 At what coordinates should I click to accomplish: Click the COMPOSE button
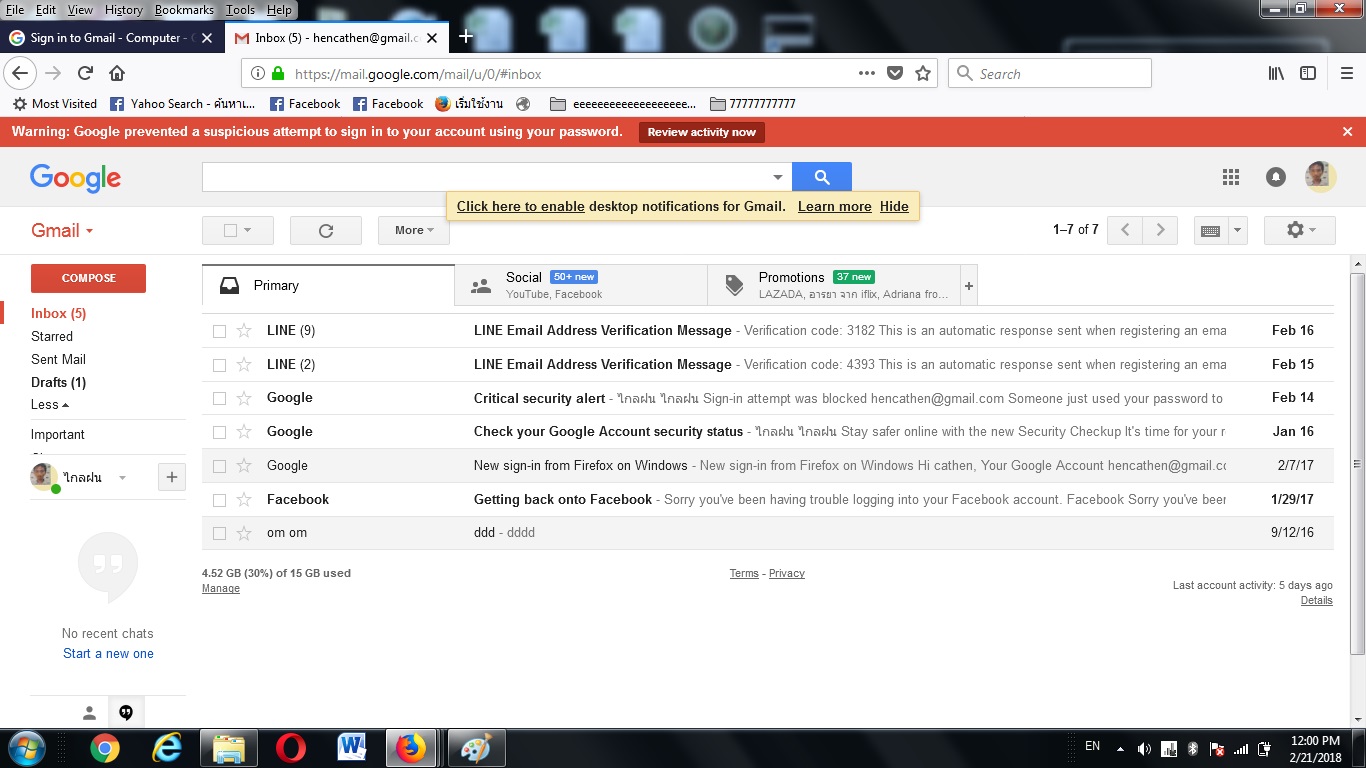coord(89,278)
